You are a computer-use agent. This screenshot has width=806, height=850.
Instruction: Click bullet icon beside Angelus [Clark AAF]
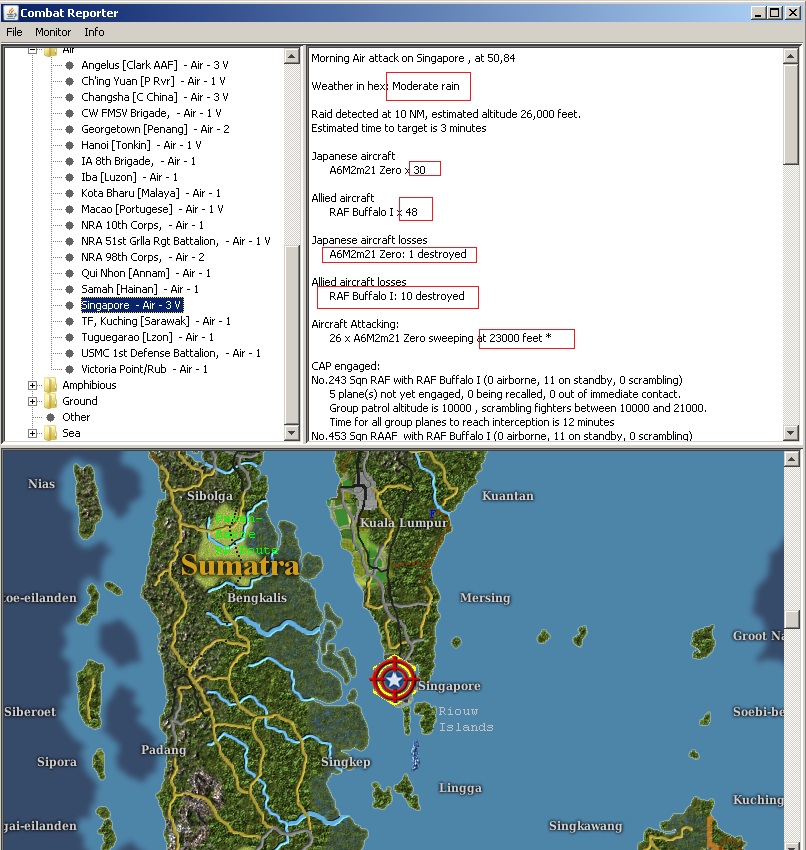pos(69,66)
